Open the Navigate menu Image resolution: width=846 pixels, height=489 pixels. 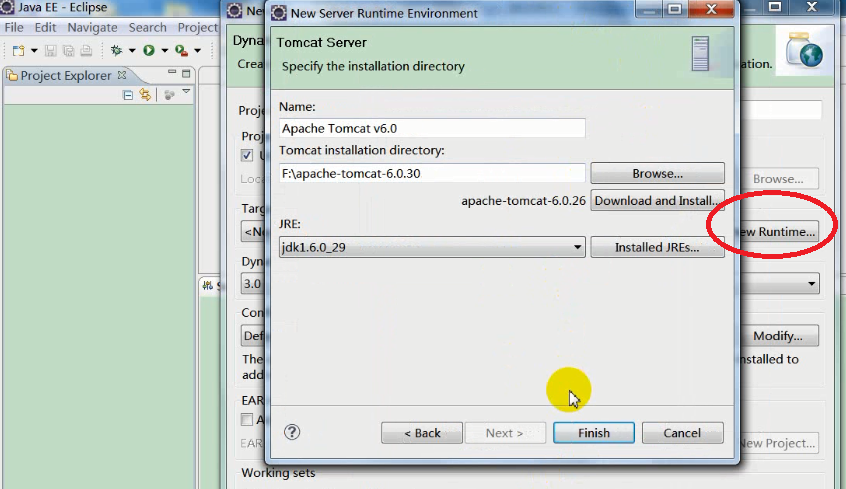(x=92, y=28)
